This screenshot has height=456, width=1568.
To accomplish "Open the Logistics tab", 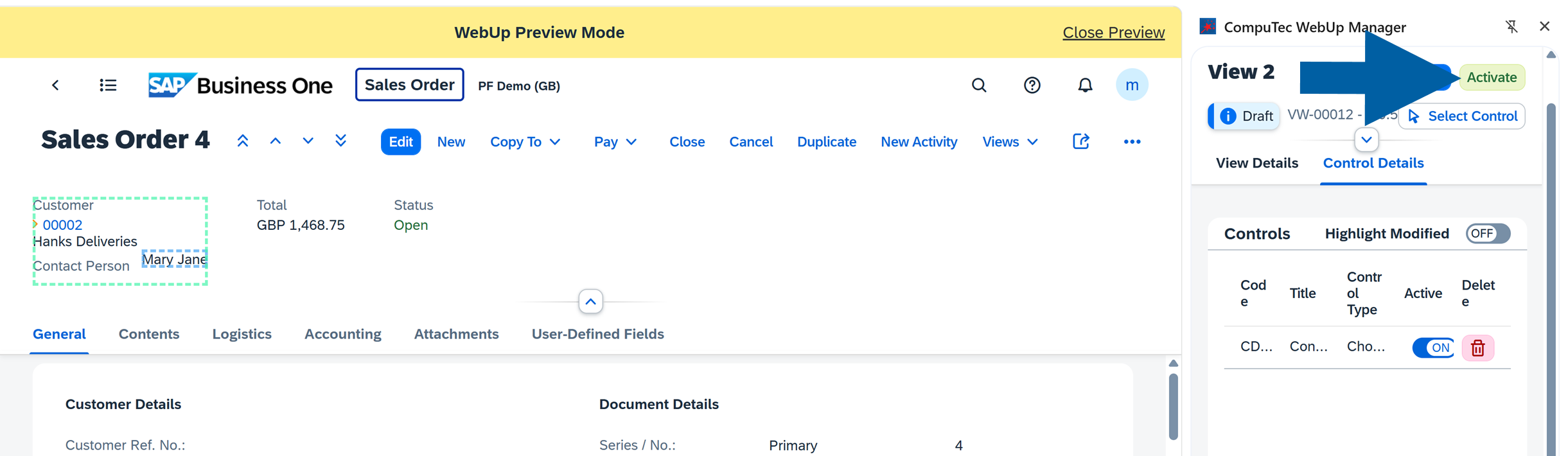I will (x=242, y=334).
